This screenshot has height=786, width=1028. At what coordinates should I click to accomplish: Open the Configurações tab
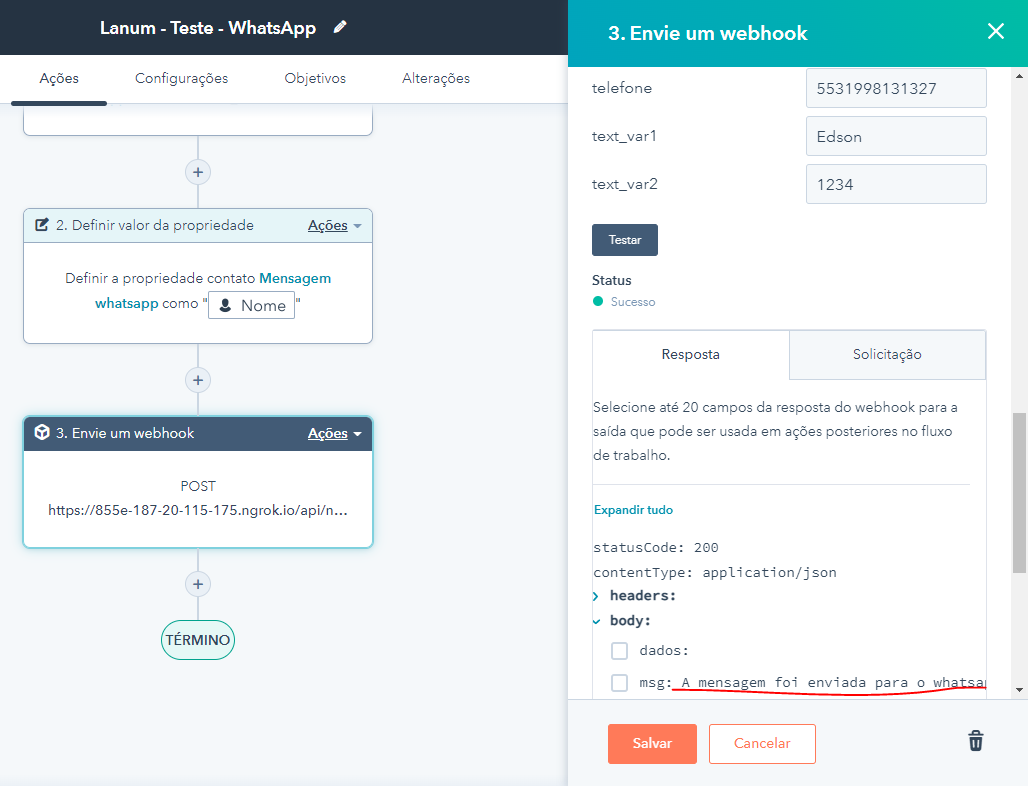(x=182, y=78)
